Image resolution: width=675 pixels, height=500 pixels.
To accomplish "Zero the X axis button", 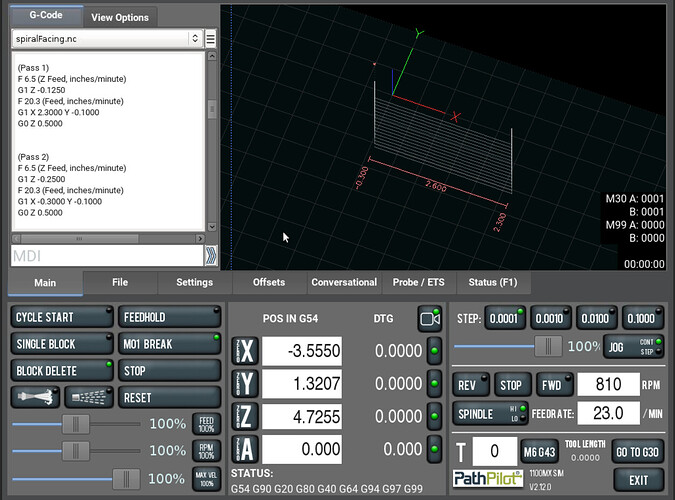I will (x=245, y=351).
